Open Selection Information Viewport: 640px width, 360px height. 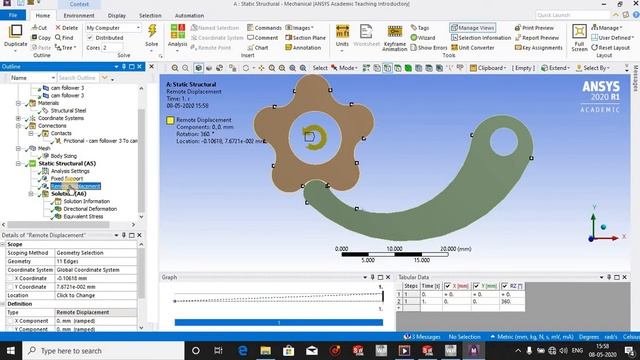tap(481, 38)
